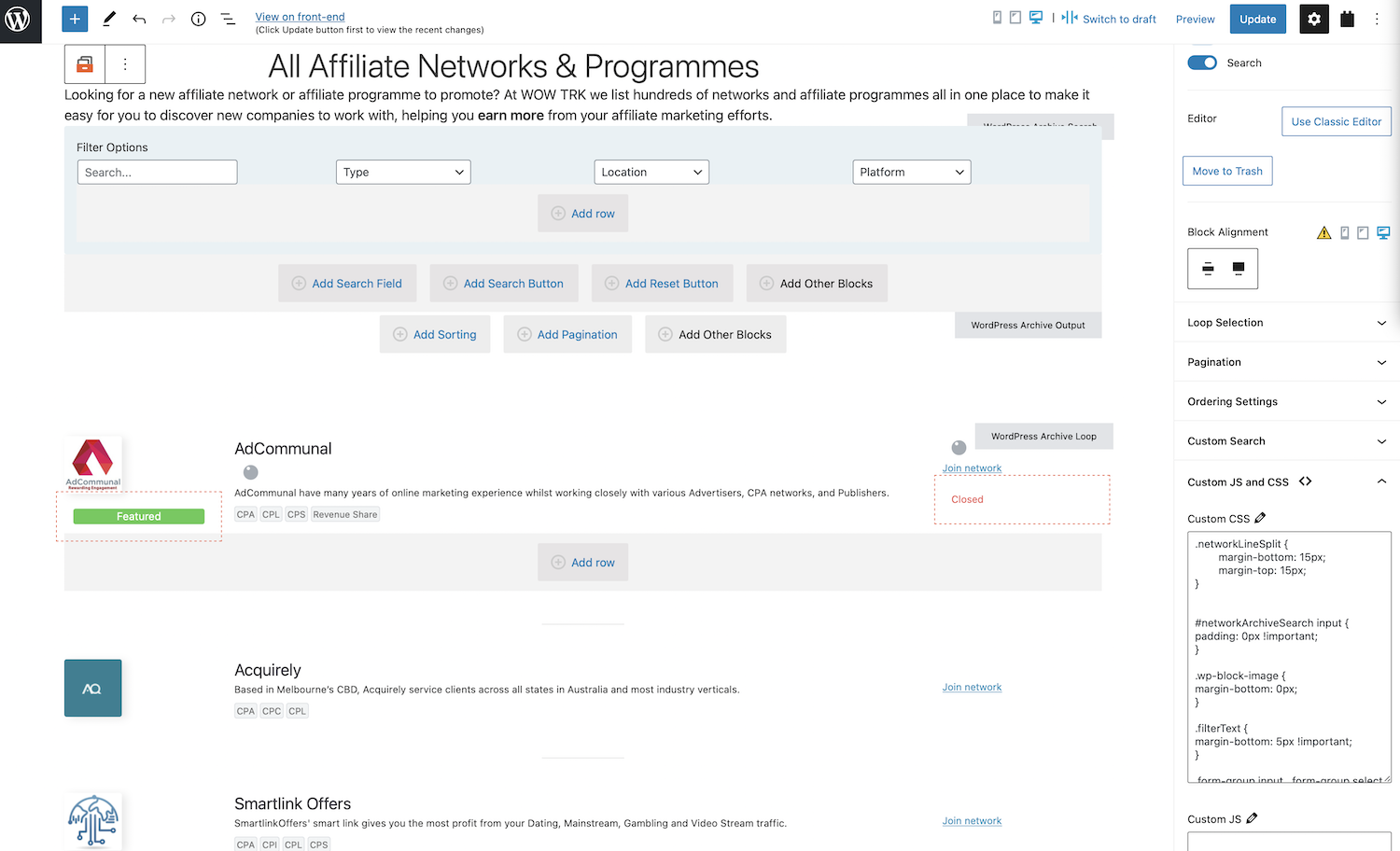The width and height of the screenshot is (1400, 851).
Task: Toggle the settings gear sidebar
Action: pyautogui.click(x=1314, y=19)
